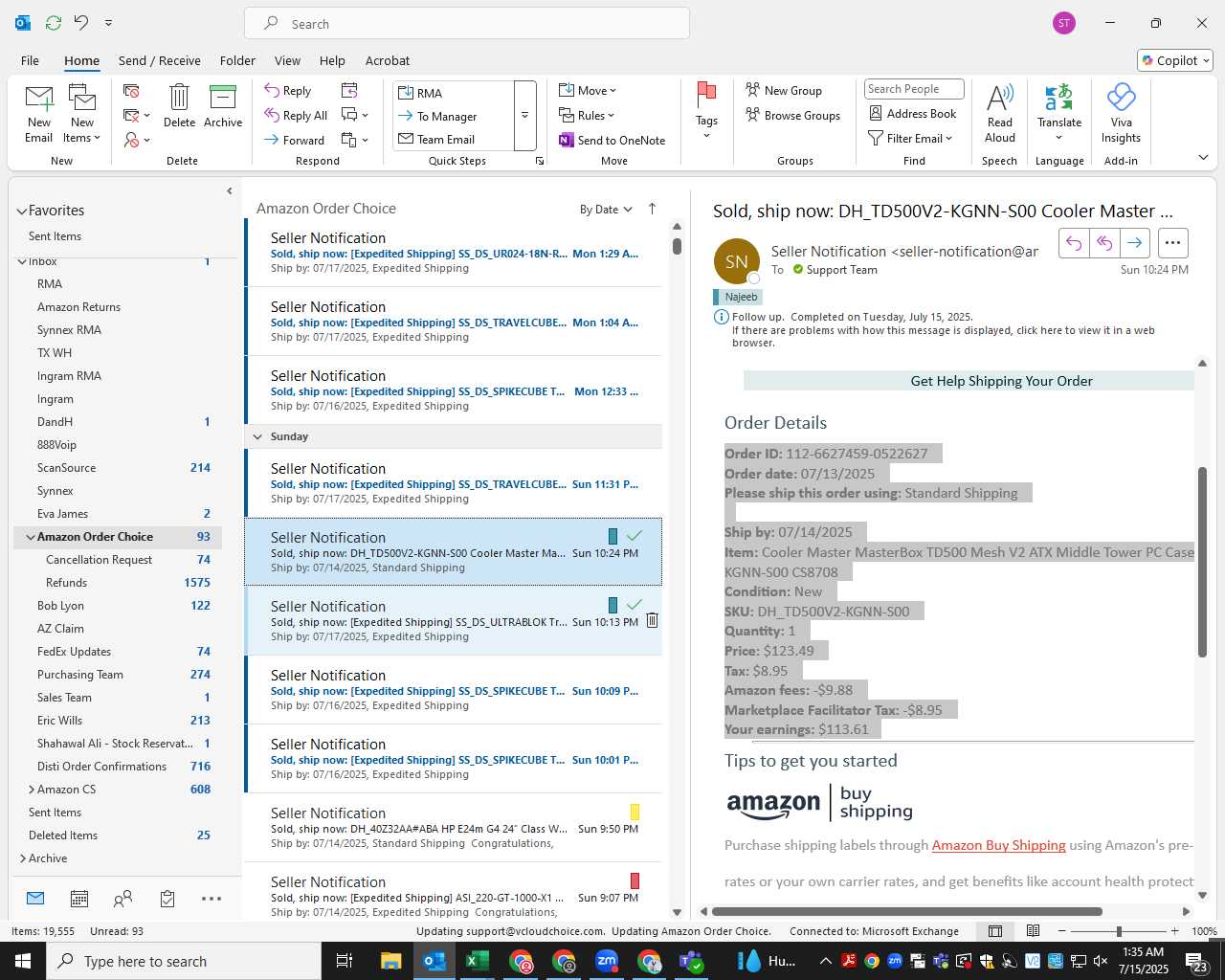Open the Move dropdown in ribbon
1225x980 pixels.
588,90
